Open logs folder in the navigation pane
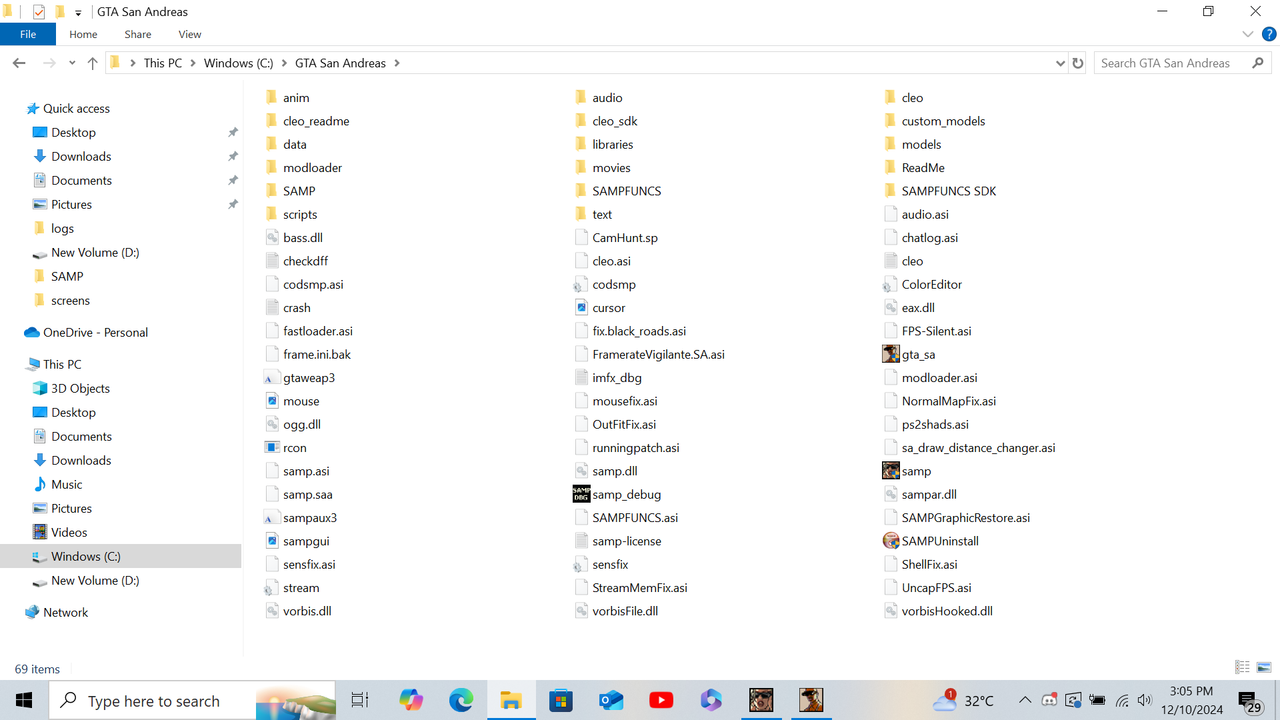The width and height of the screenshot is (1280, 720). tap(62, 228)
